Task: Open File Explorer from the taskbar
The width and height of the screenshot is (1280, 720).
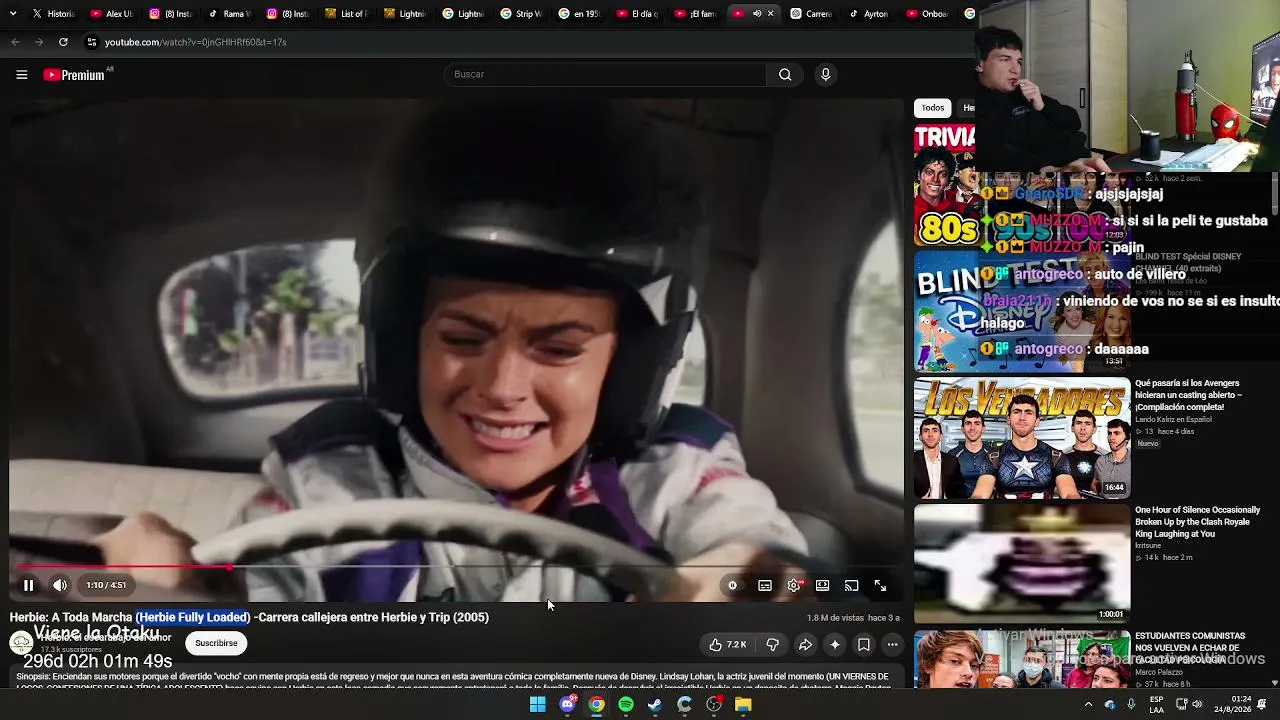Action: tap(743, 705)
